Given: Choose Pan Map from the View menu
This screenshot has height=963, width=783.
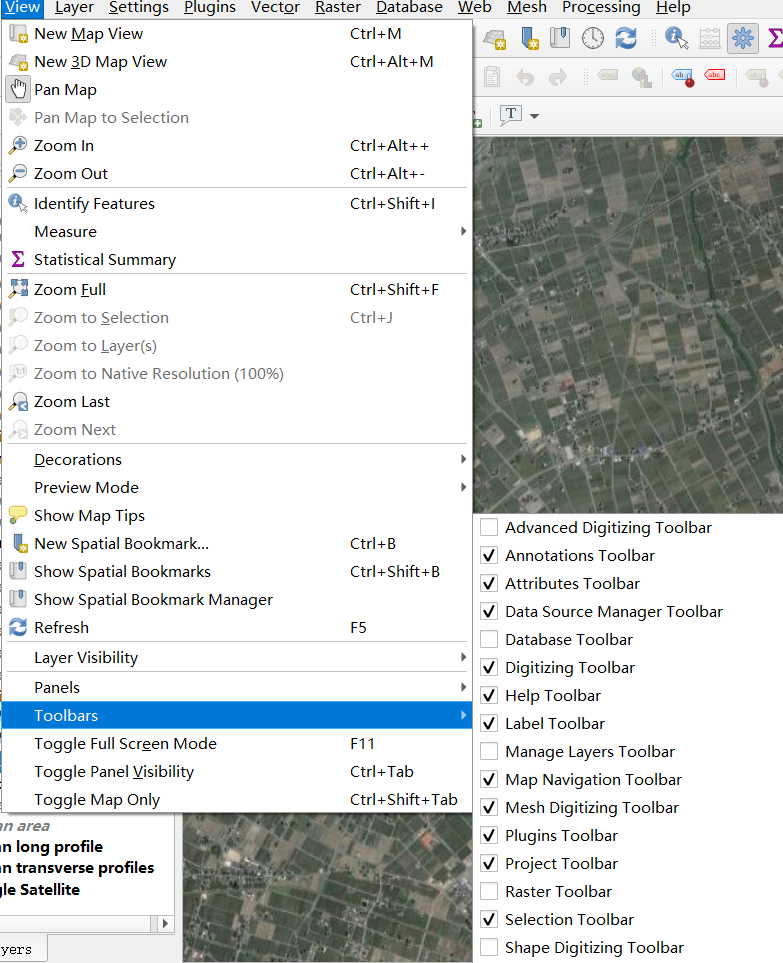Looking at the screenshot, I should pos(236,90).
